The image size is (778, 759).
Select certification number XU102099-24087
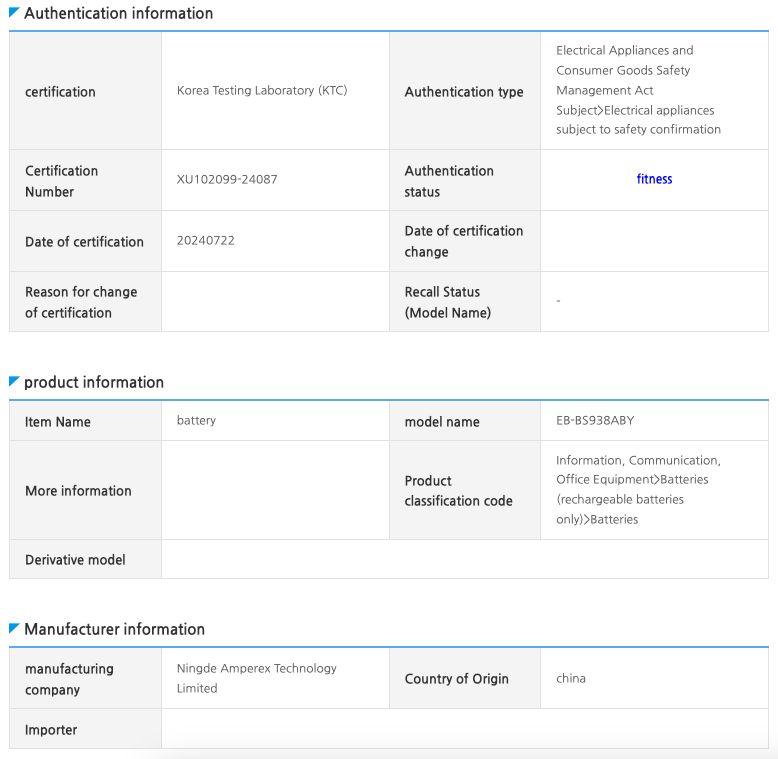click(x=227, y=180)
